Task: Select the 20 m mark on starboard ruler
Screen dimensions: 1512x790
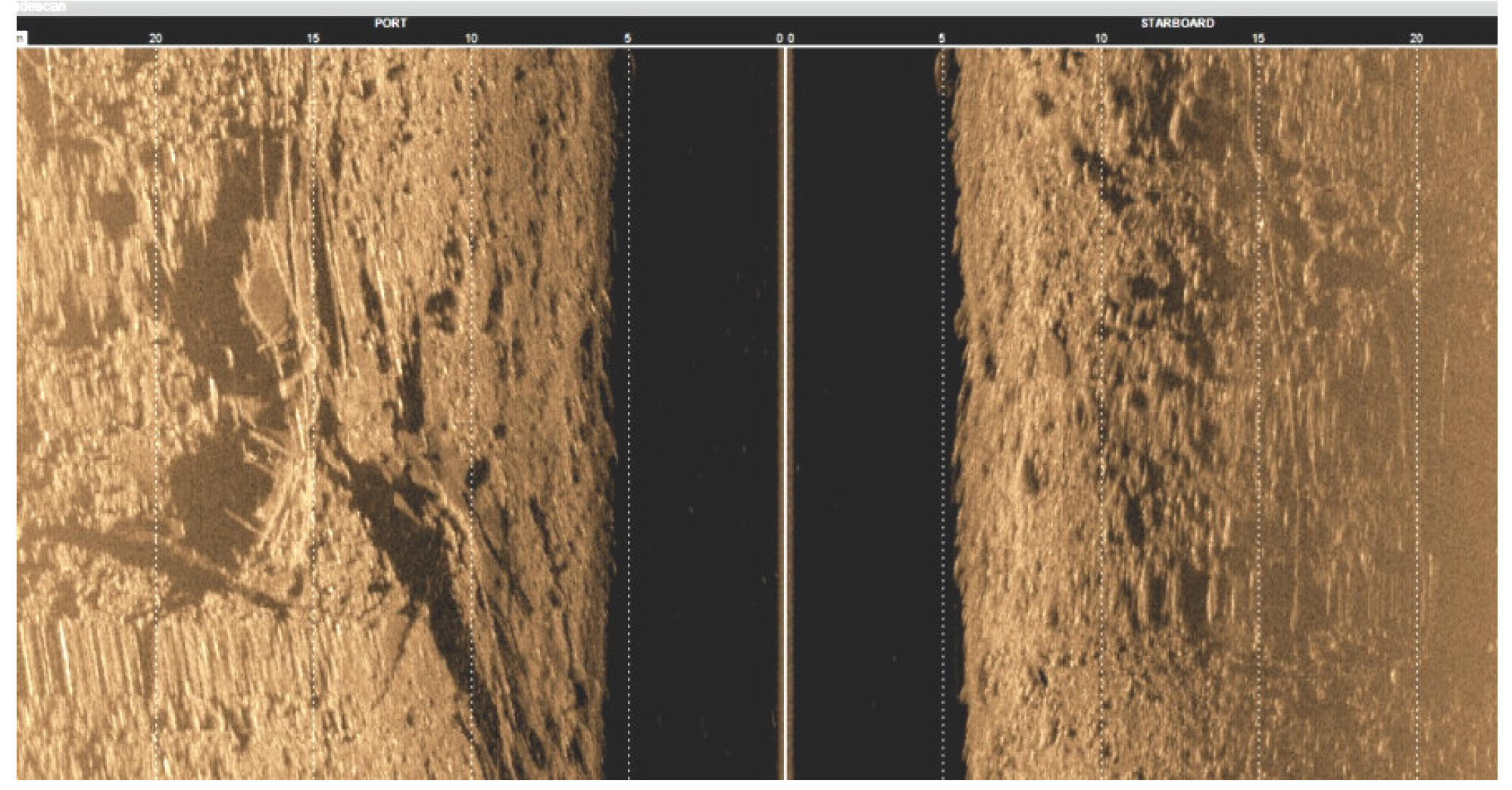Action: [1416, 38]
